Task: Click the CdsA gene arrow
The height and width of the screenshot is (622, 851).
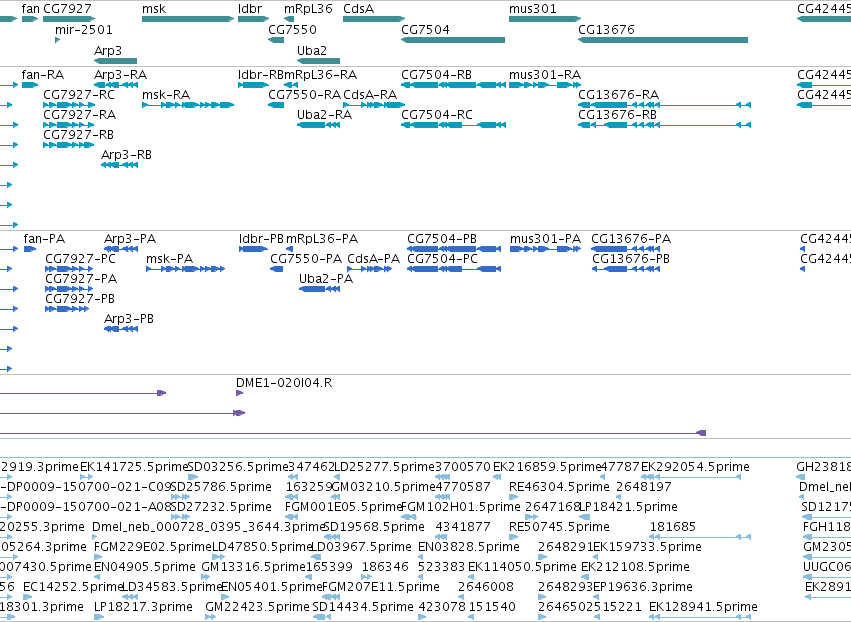Action: click(x=374, y=19)
